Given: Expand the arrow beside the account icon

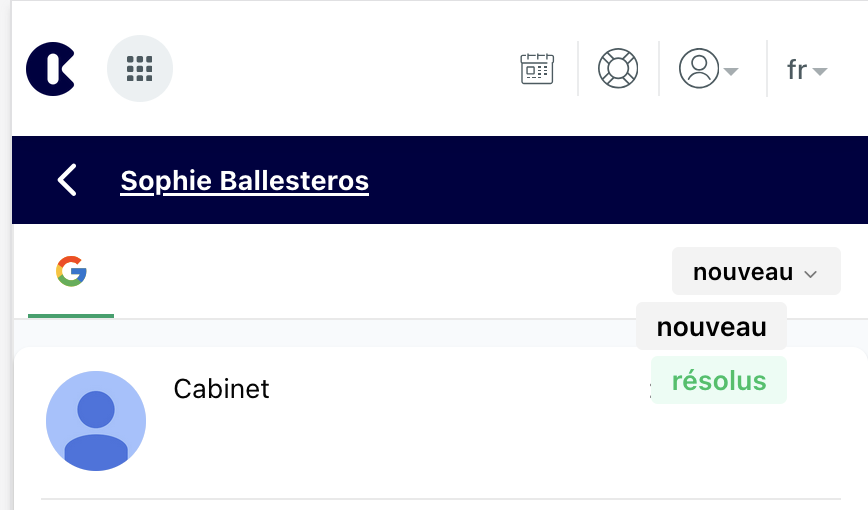Looking at the screenshot, I should pos(731,71).
